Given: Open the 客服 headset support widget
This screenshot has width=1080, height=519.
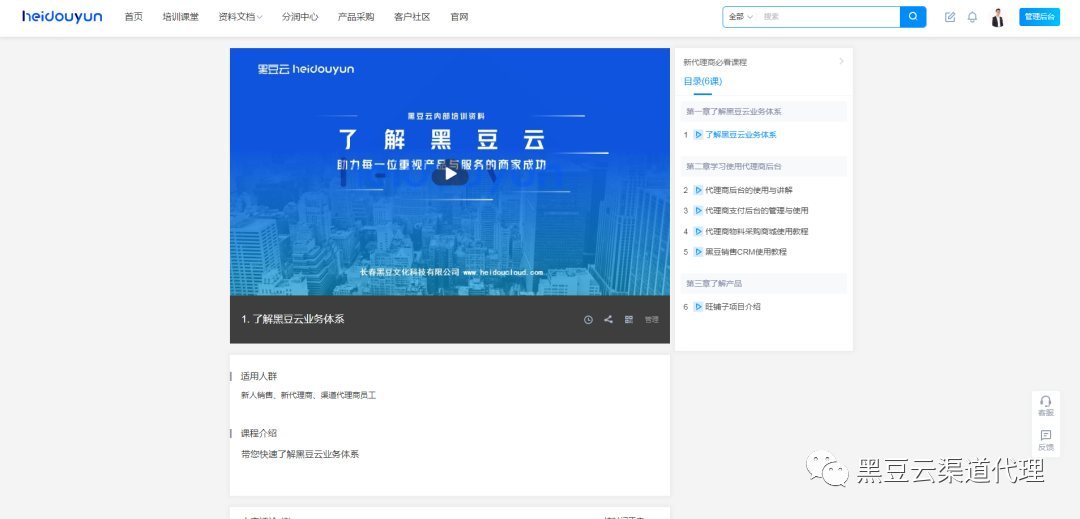Looking at the screenshot, I should click(x=1046, y=406).
